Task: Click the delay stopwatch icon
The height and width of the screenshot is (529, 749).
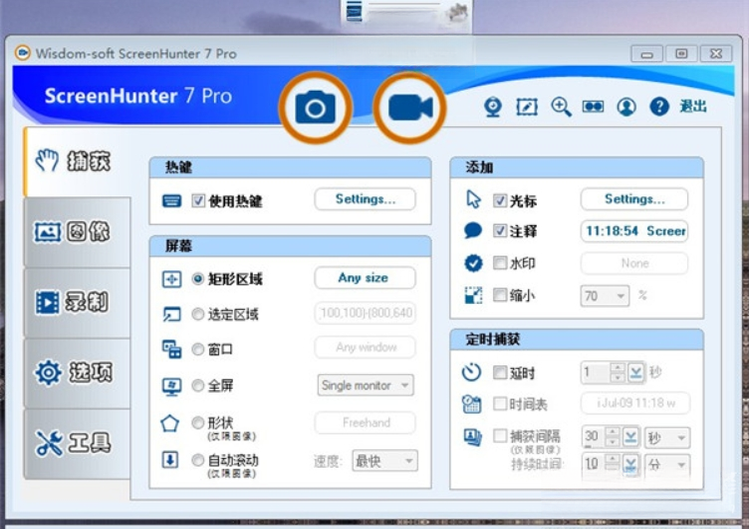Action: click(471, 372)
